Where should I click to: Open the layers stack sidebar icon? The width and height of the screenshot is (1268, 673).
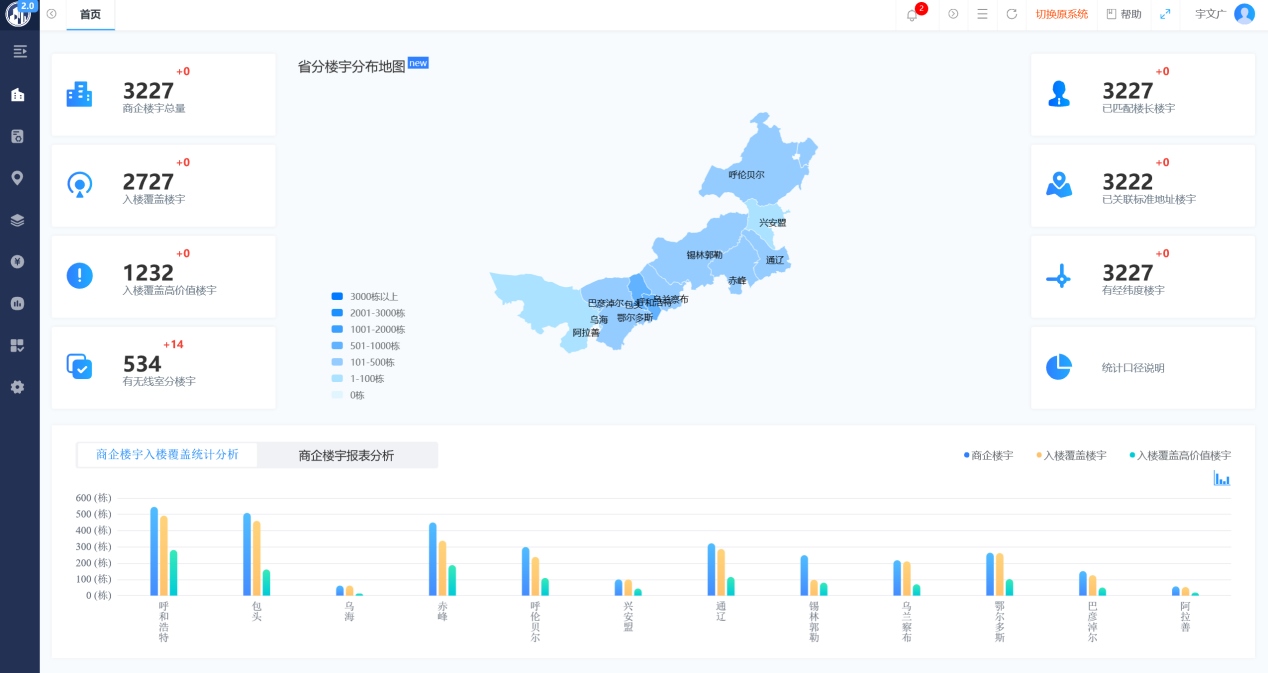click(x=17, y=220)
